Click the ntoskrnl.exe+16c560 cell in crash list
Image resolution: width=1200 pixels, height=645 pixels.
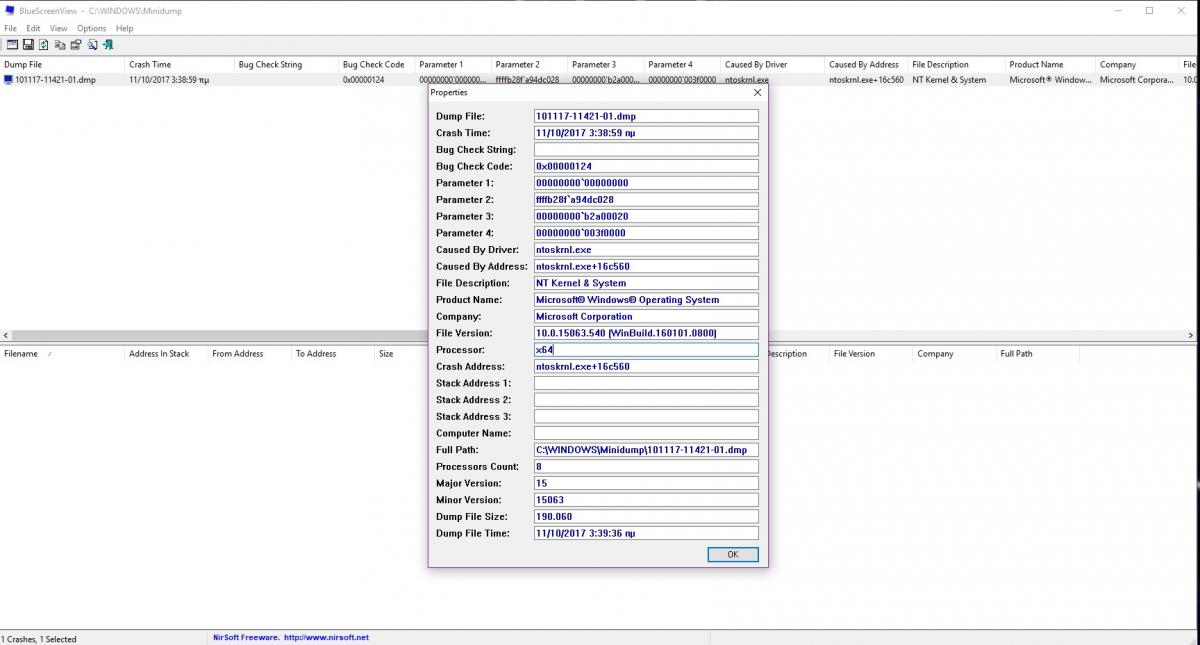point(866,79)
